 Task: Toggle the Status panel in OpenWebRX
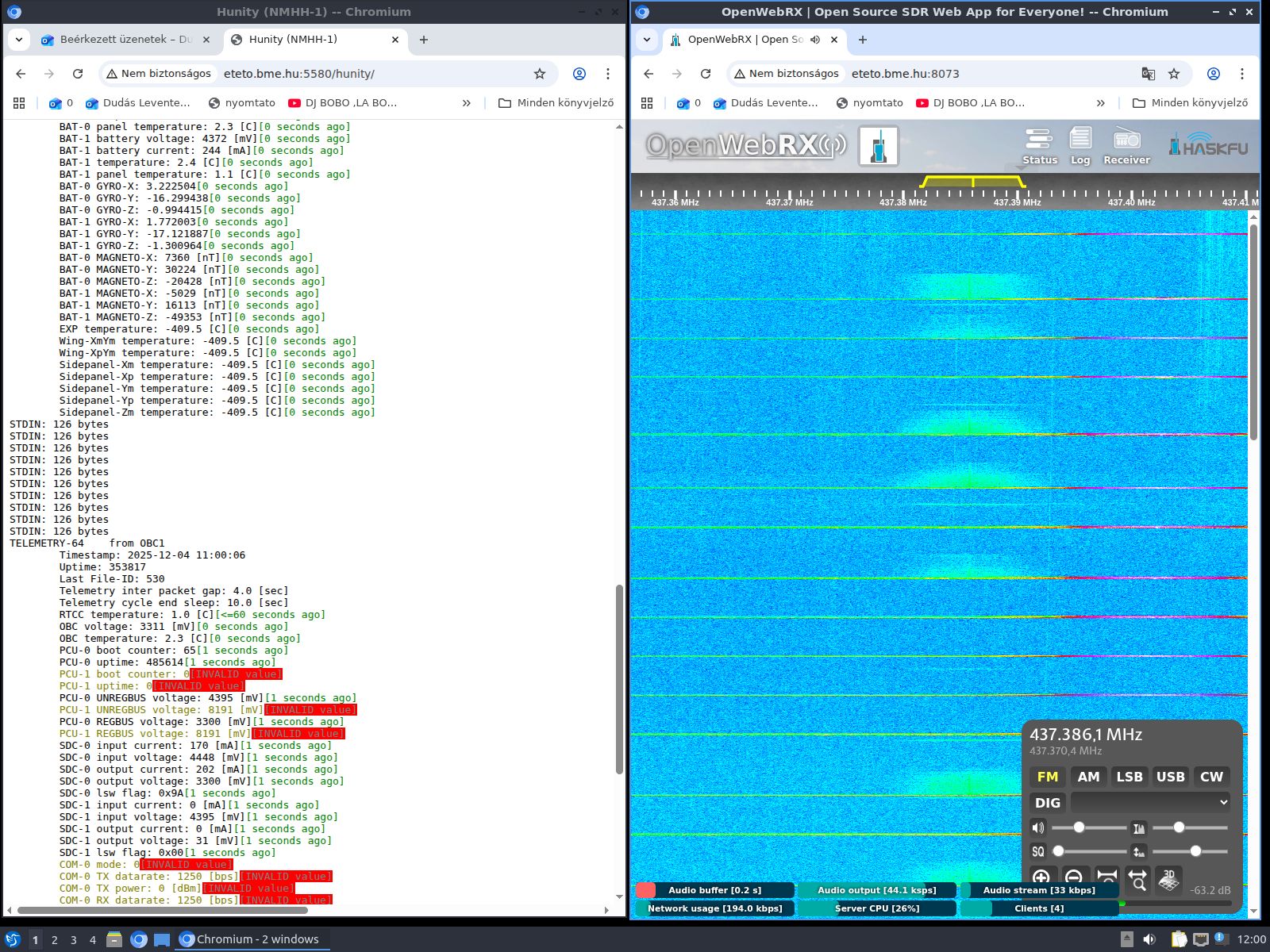coord(1039,146)
